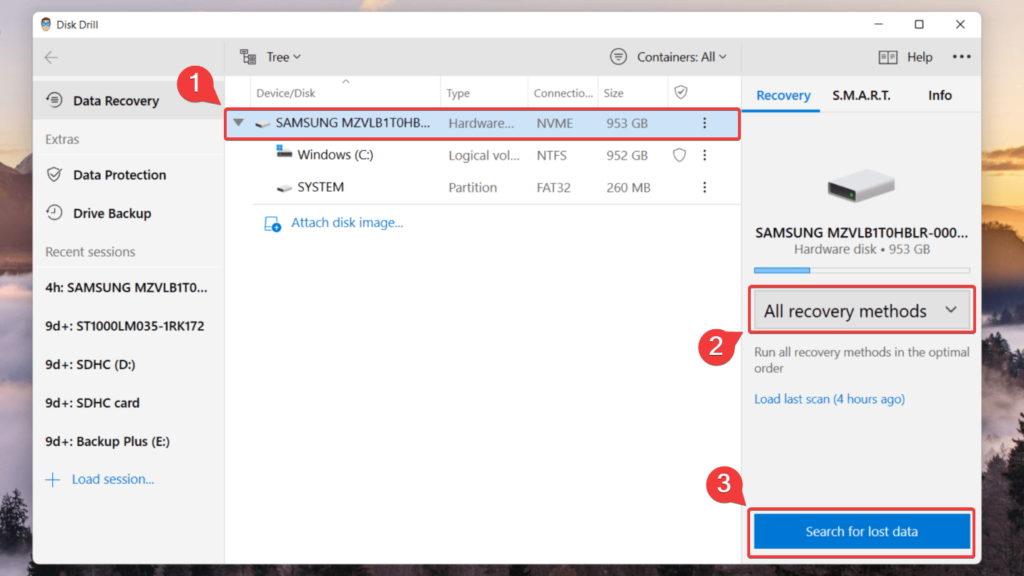Collapse the SAMSUNG drive tree entry
This screenshot has height=576, width=1024.
(x=237, y=123)
